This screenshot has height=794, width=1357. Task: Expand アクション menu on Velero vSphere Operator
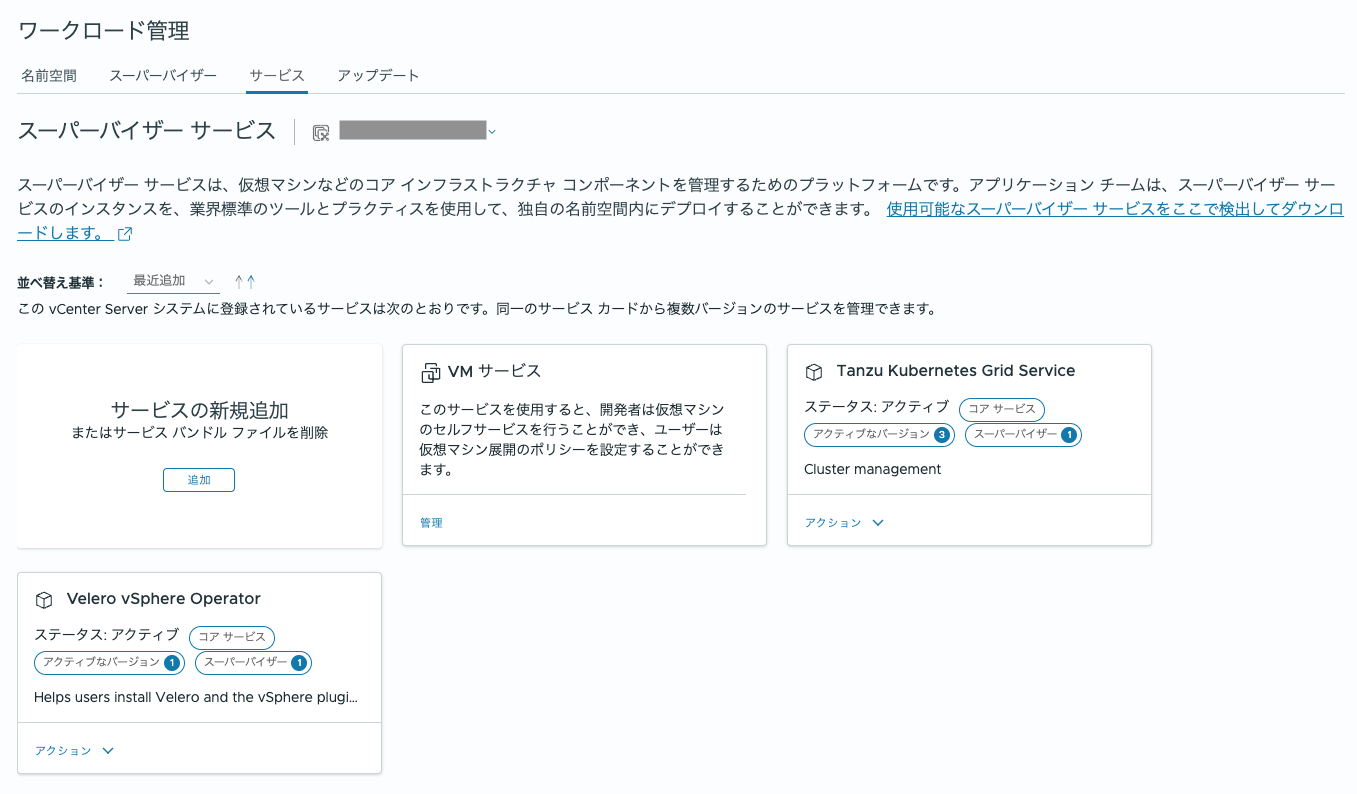click(x=74, y=751)
